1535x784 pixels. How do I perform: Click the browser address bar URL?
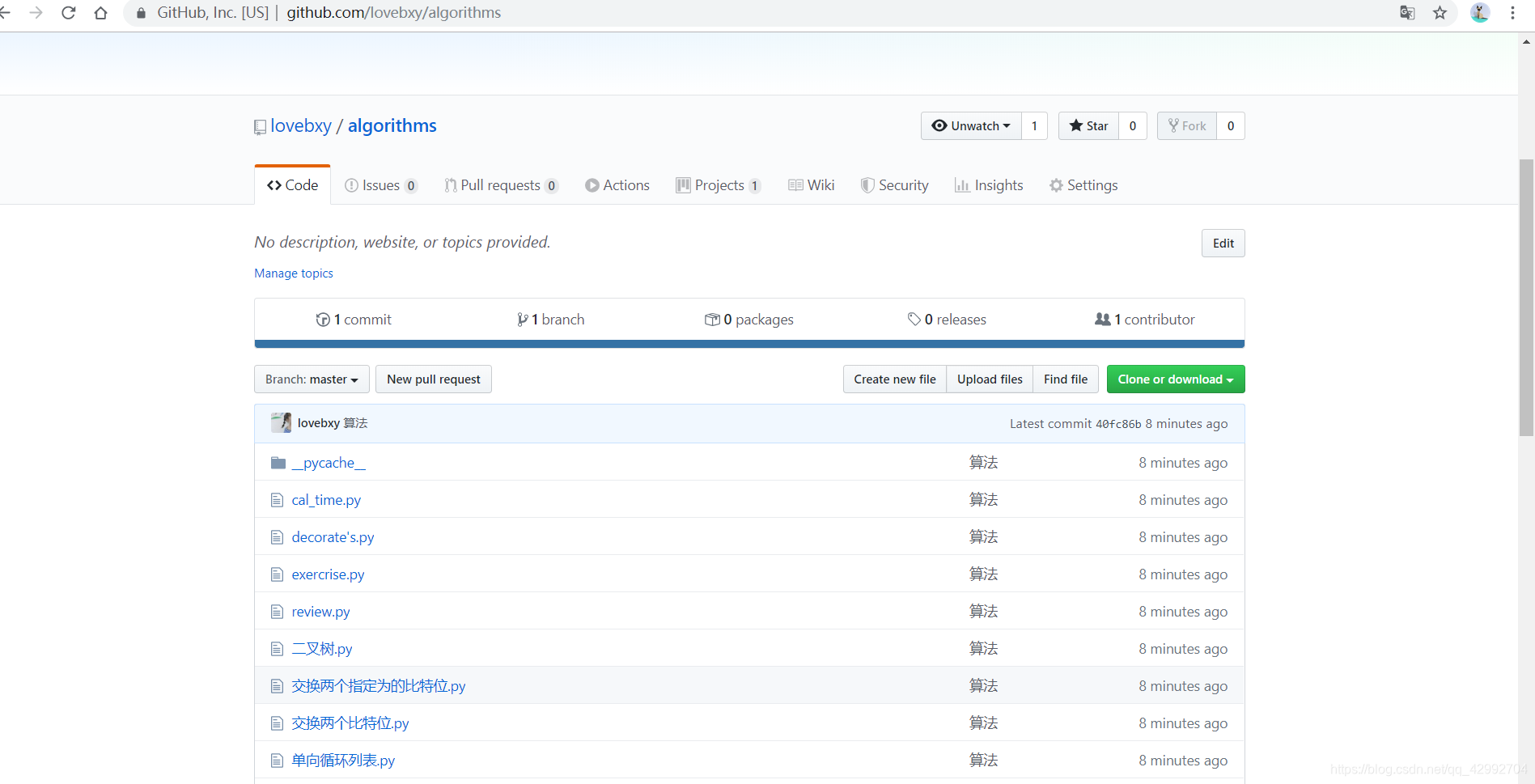[394, 13]
